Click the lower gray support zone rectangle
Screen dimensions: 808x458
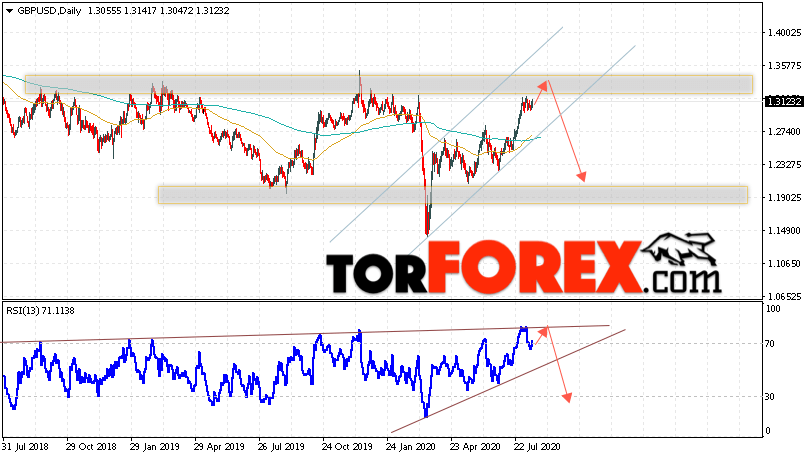[x=452, y=195]
